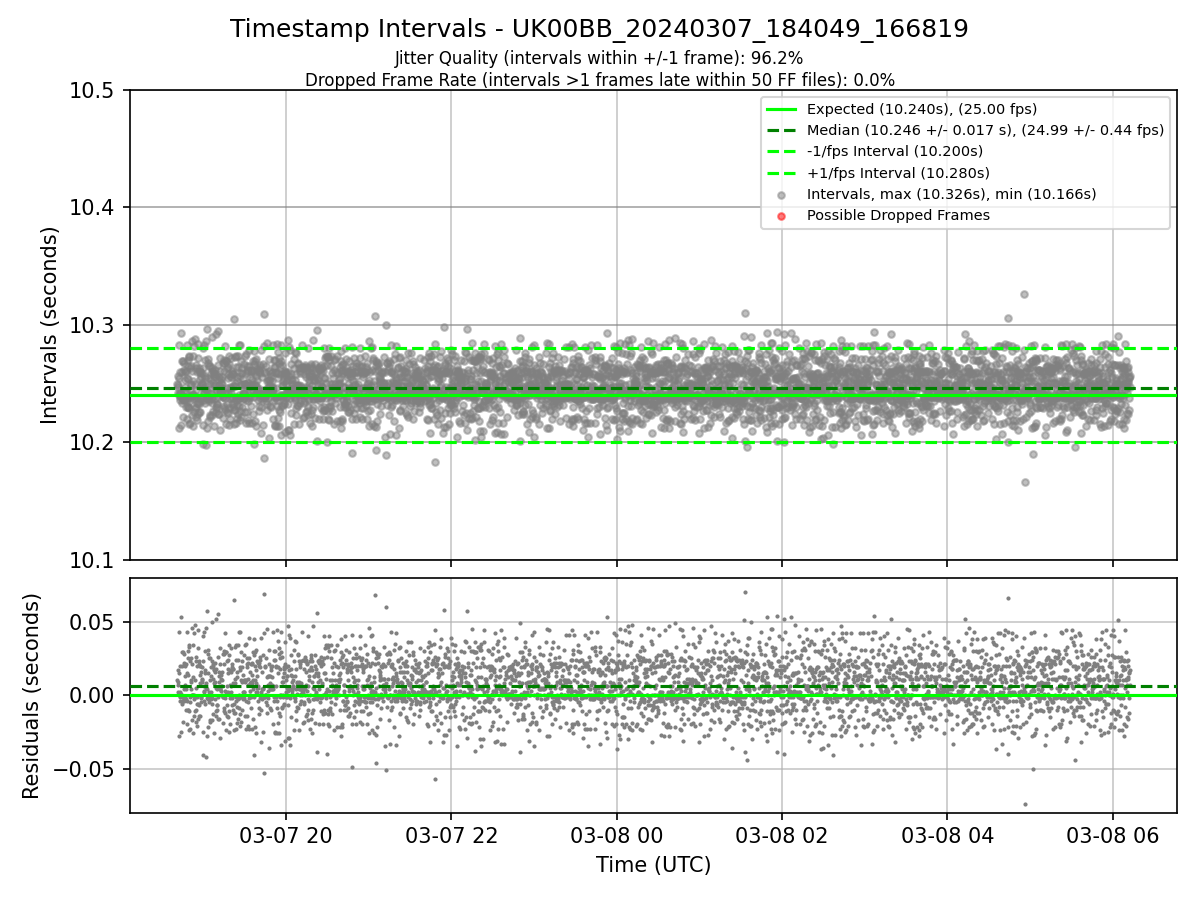
Task: Click the 'Time (UTC)' x-axis label
Action: point(653,865)
